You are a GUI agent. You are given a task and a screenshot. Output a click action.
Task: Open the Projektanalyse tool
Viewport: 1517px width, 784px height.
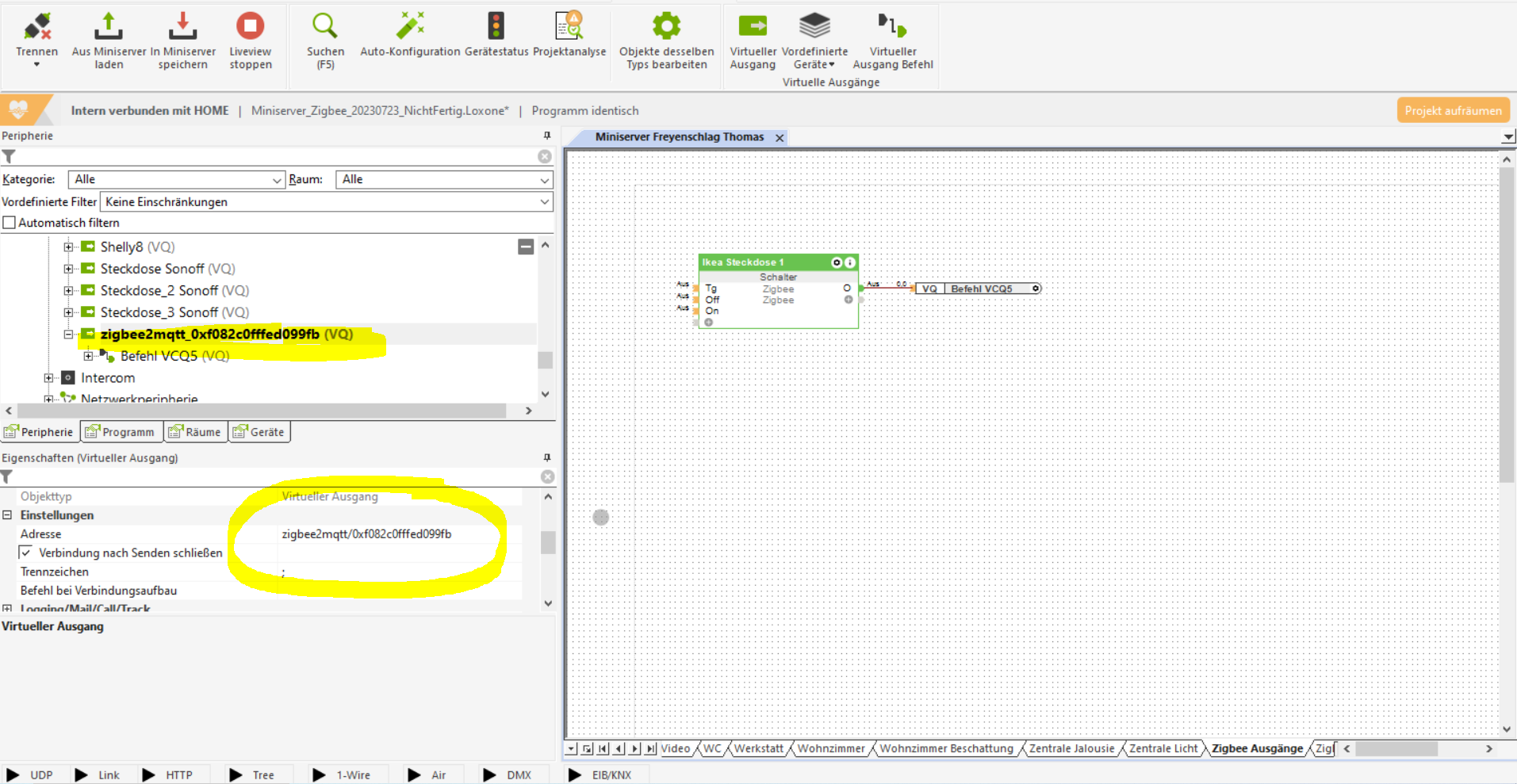click(569, 27)
